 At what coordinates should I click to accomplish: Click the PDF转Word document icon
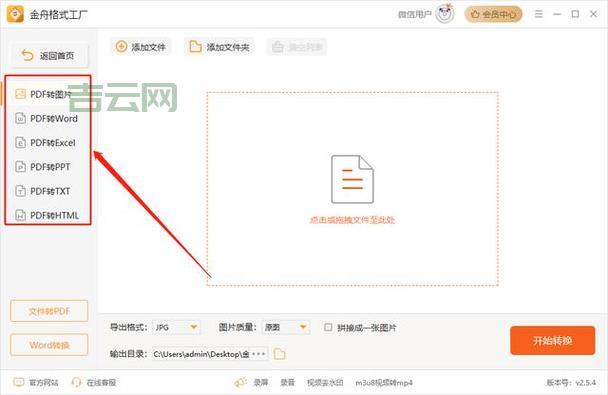[20, 118]
